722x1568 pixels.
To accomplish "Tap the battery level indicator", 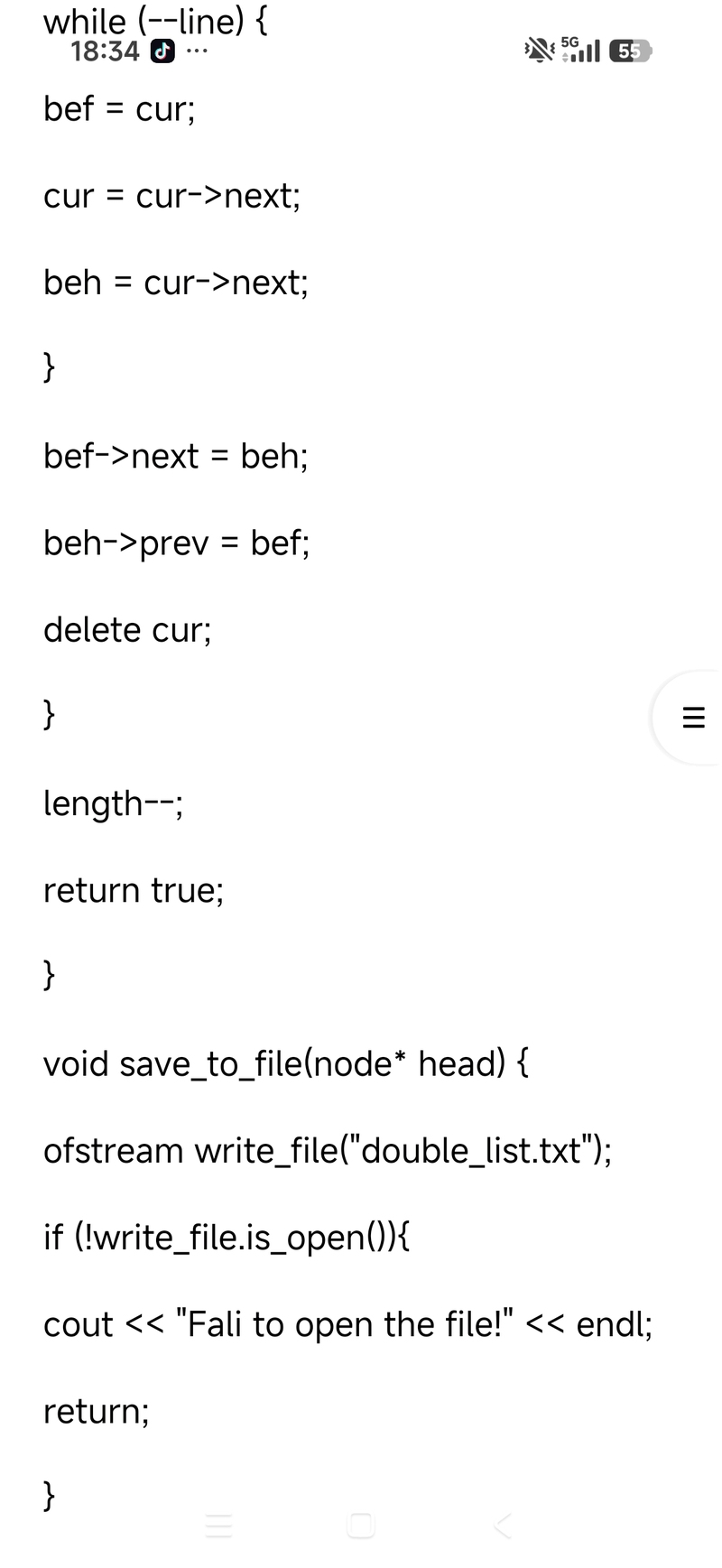I will click(630, 51).
